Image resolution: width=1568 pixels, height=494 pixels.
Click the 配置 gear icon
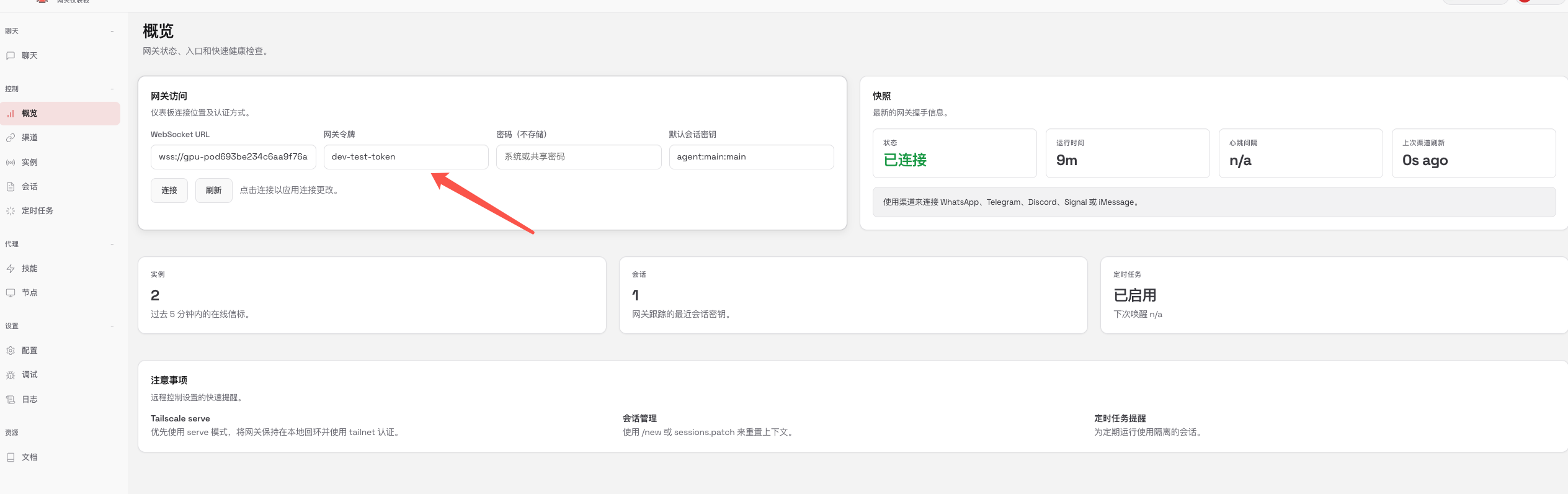coord(11,351)
